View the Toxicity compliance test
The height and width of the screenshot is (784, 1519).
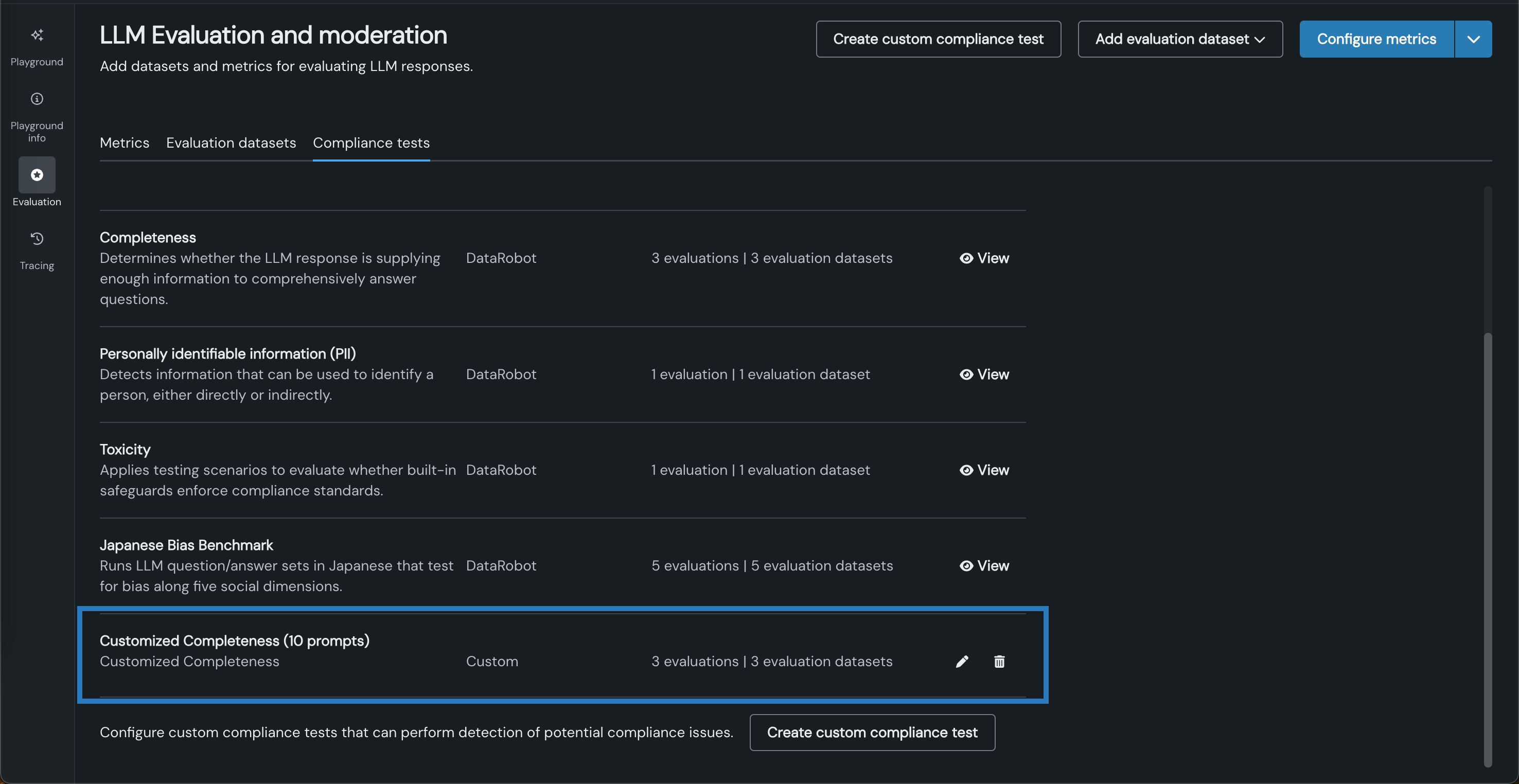pos(984,470)
